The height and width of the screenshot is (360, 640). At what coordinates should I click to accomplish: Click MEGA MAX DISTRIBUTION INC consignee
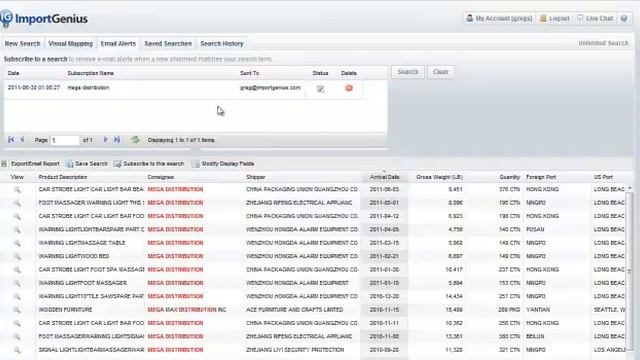(187, 310)
